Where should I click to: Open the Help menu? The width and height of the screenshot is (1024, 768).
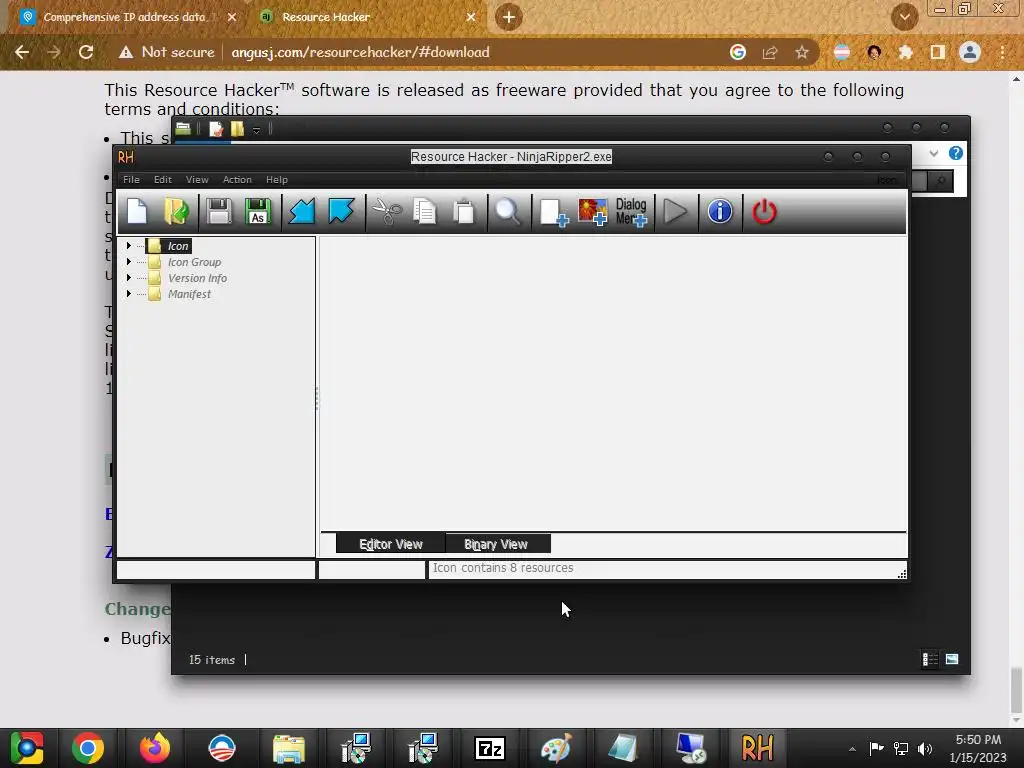point(277,180)
